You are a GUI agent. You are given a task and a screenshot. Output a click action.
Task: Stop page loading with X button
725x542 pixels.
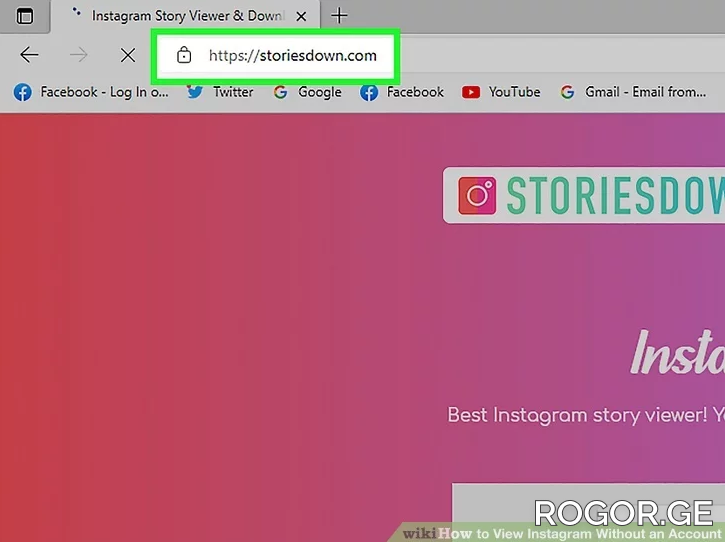[128, 55]
